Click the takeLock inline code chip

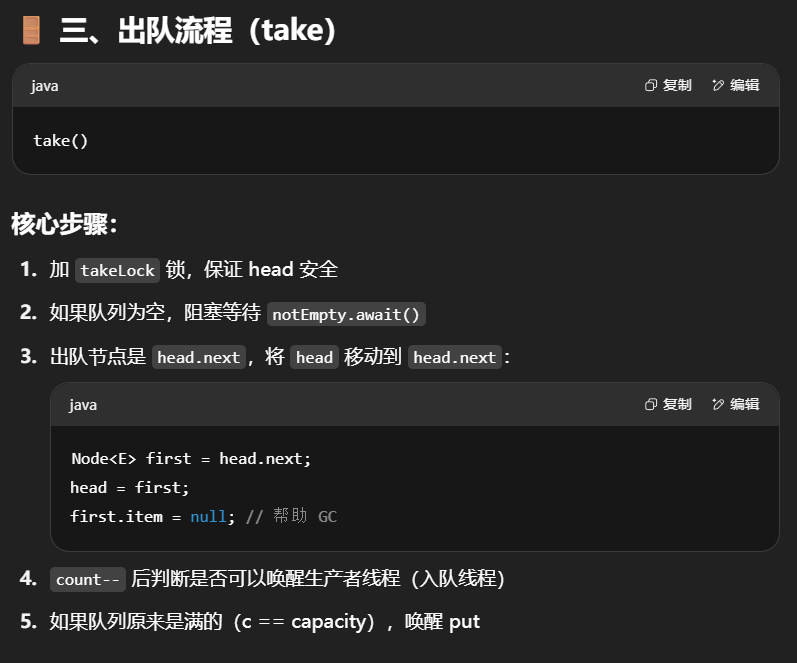[x=118, y=270]
